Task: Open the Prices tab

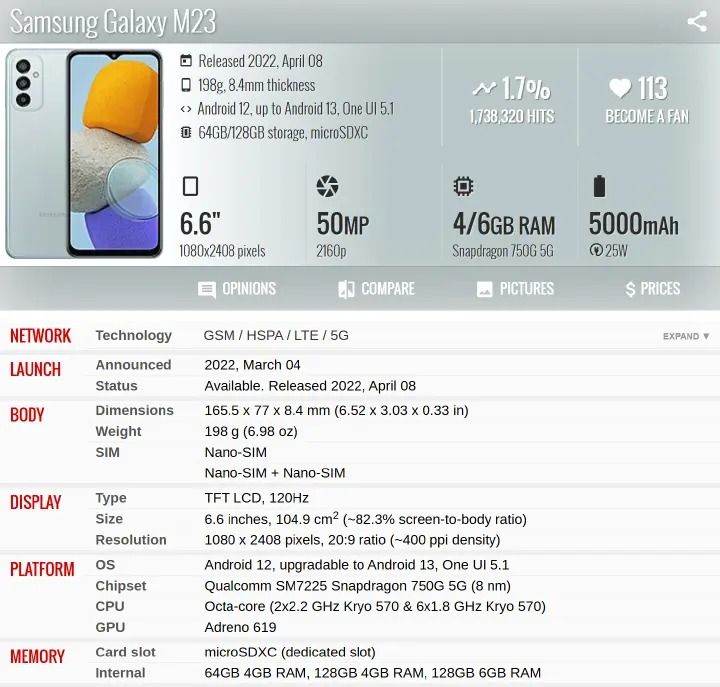Action: [x=652, y=289]
